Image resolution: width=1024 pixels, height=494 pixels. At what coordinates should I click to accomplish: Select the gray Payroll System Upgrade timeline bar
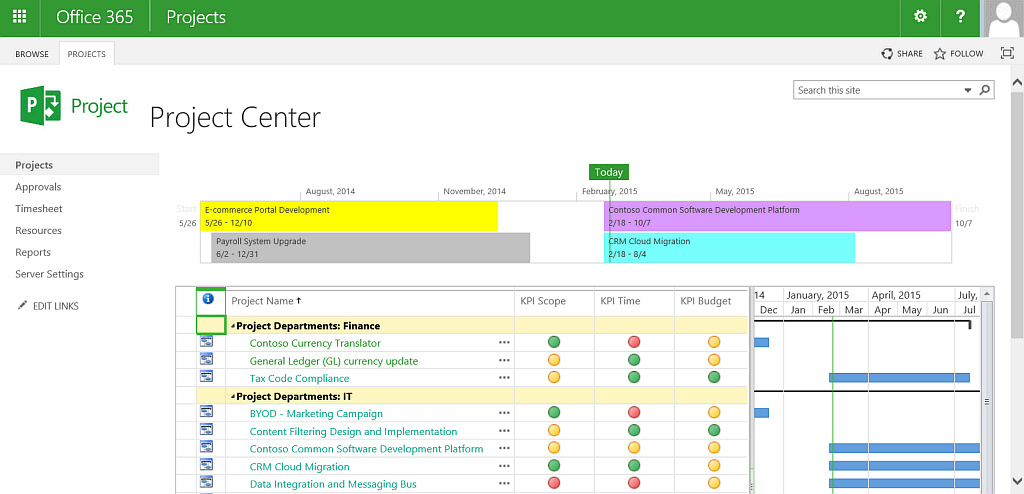tap(370, 248)
